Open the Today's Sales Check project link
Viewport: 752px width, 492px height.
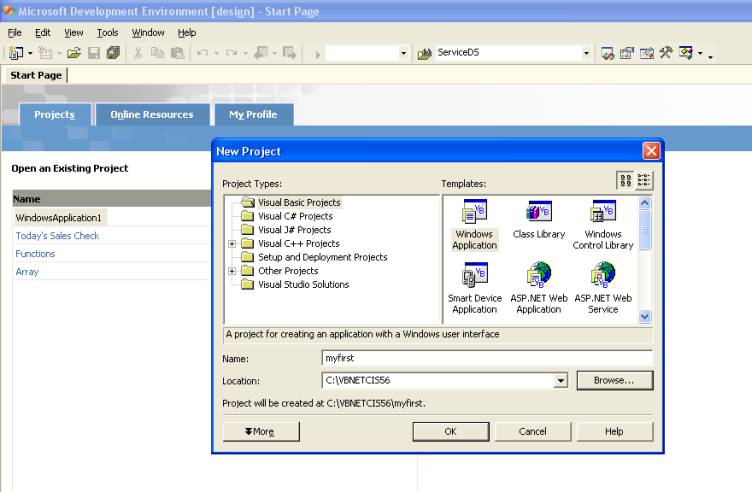point(57,235)
